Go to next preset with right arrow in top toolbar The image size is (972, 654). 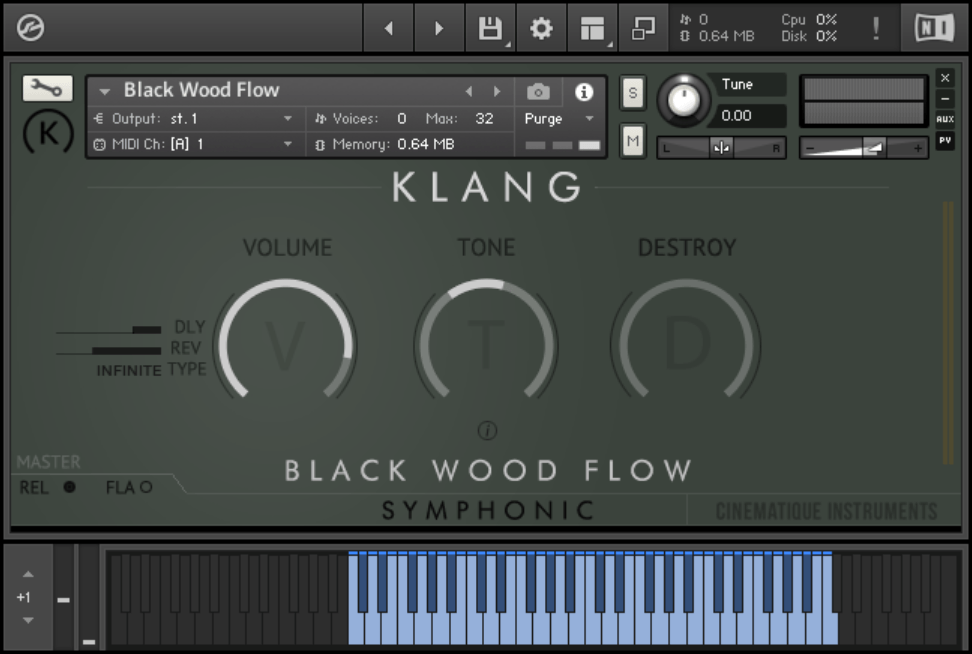coord(439,28)
